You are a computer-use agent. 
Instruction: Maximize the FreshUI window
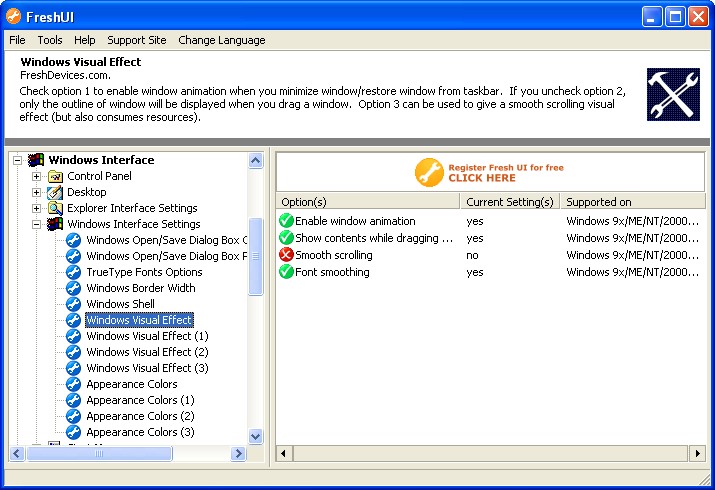[x=675, y=17]
